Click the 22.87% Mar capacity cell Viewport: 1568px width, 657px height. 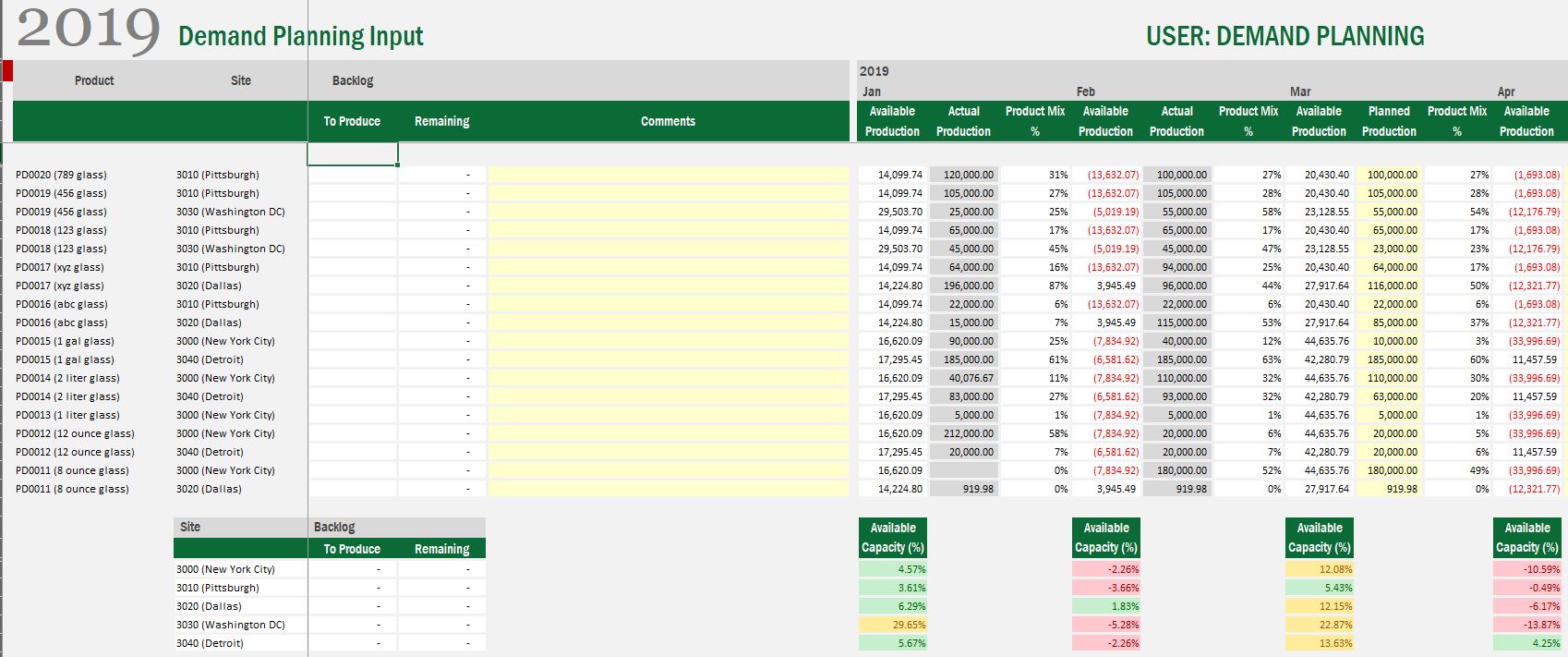[1319, 625]
